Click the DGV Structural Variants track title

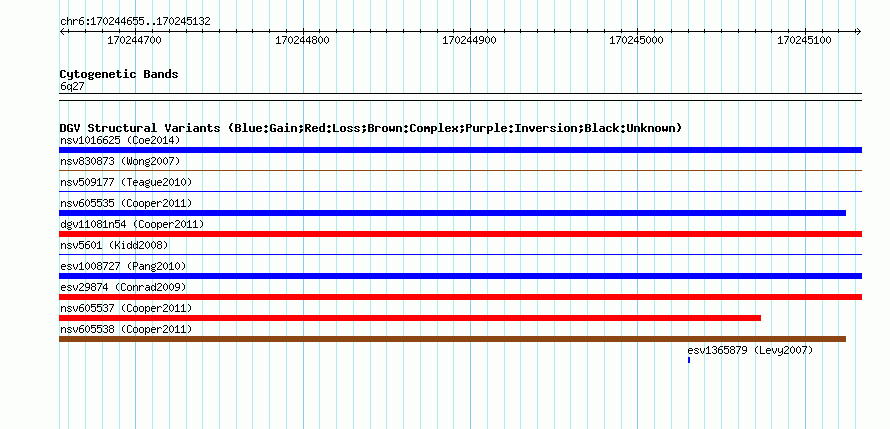click(371, 128)
